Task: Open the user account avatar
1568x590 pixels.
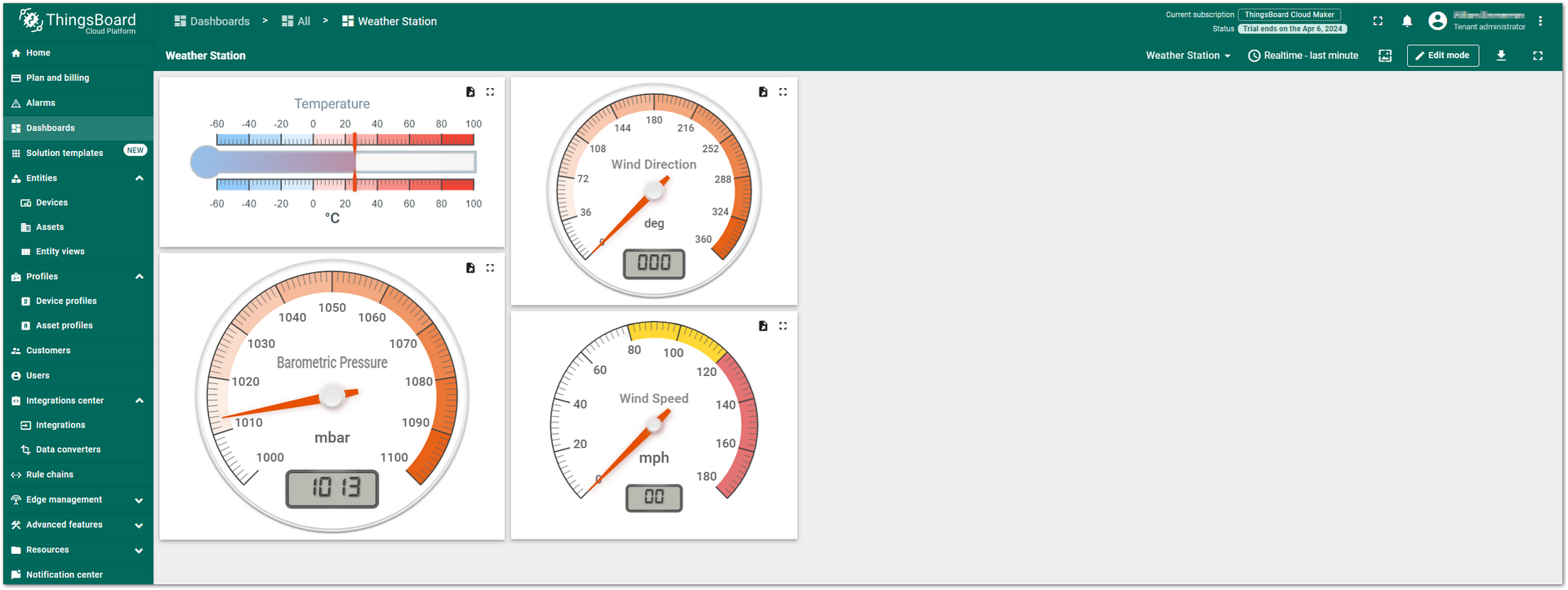Action: [1437, 21]
